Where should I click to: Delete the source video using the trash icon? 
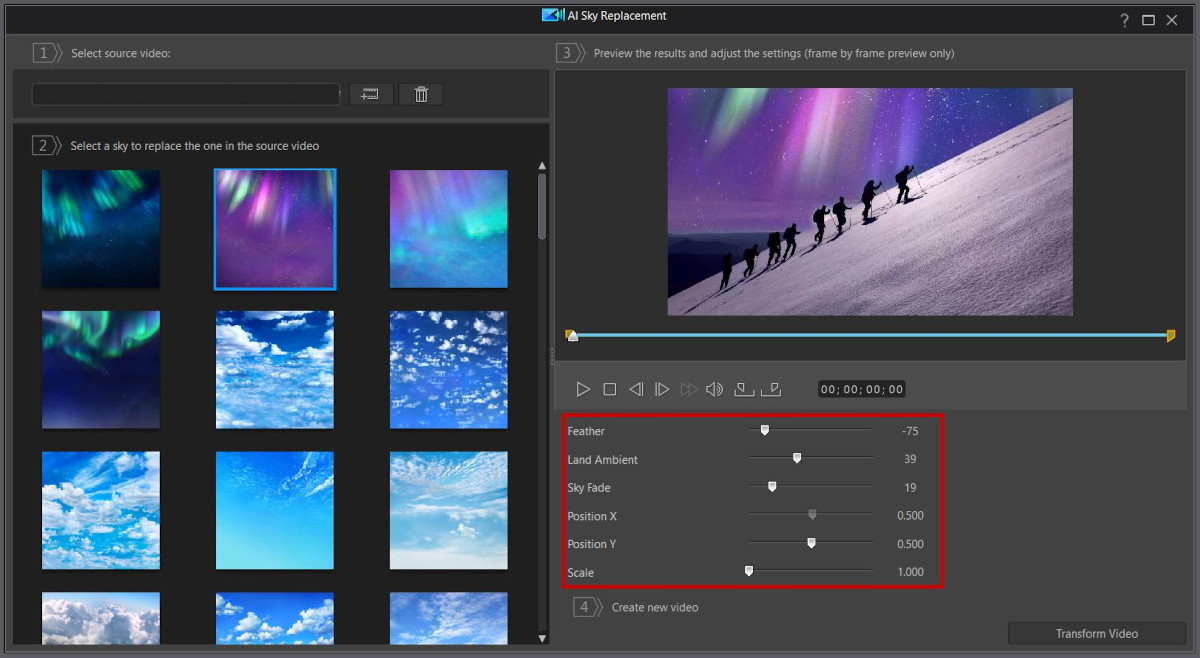(x=420, y=93)
